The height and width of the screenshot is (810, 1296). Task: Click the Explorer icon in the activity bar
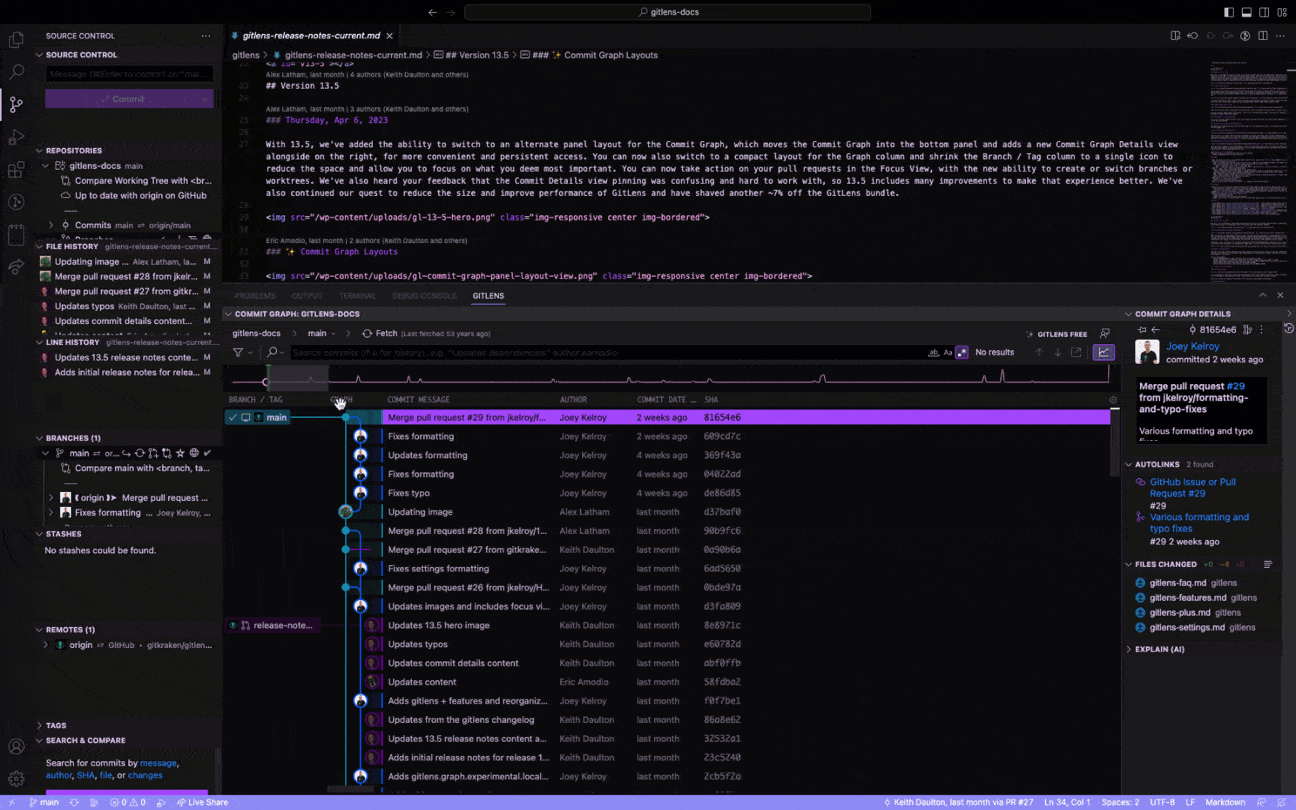coord(16,38)
